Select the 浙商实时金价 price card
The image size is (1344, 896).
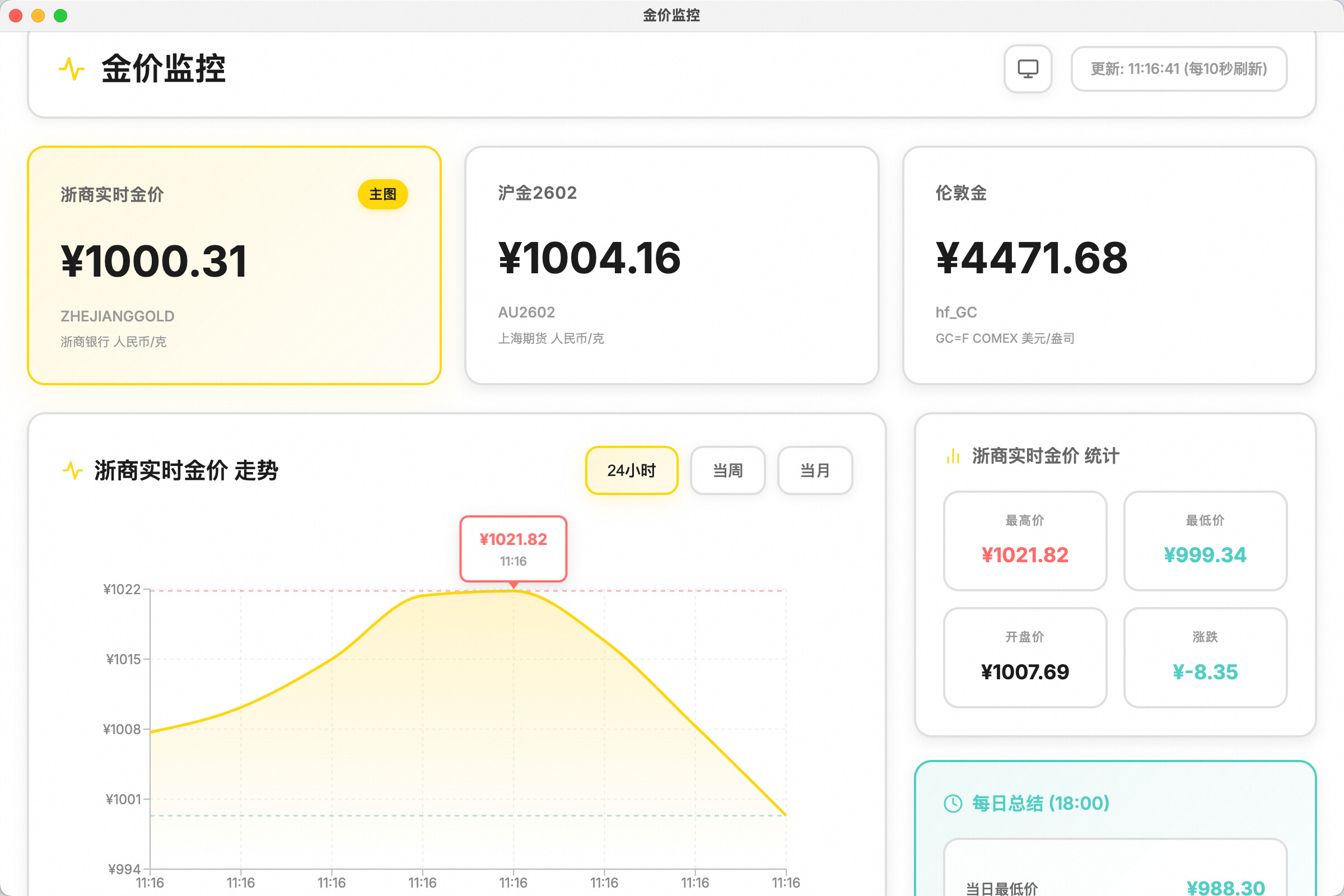[234, 265]
